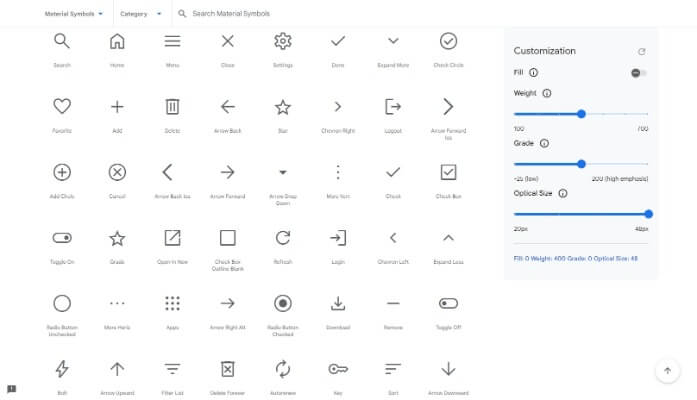Expand the Category dropdown
The width and height of the screenshot is (697, 400).
(x=141, y=14)
